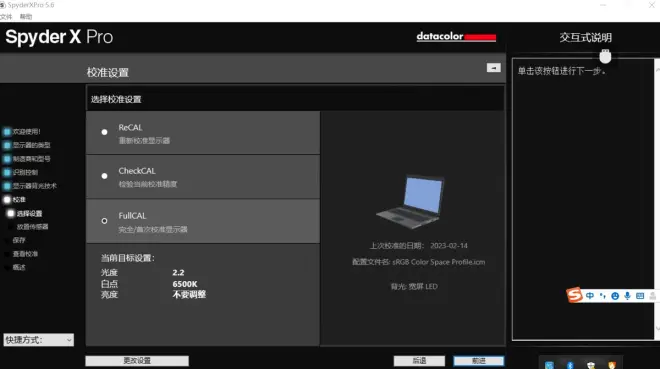
Task: Select the CheckCAL radio option
Action: (x=104, y=176)
